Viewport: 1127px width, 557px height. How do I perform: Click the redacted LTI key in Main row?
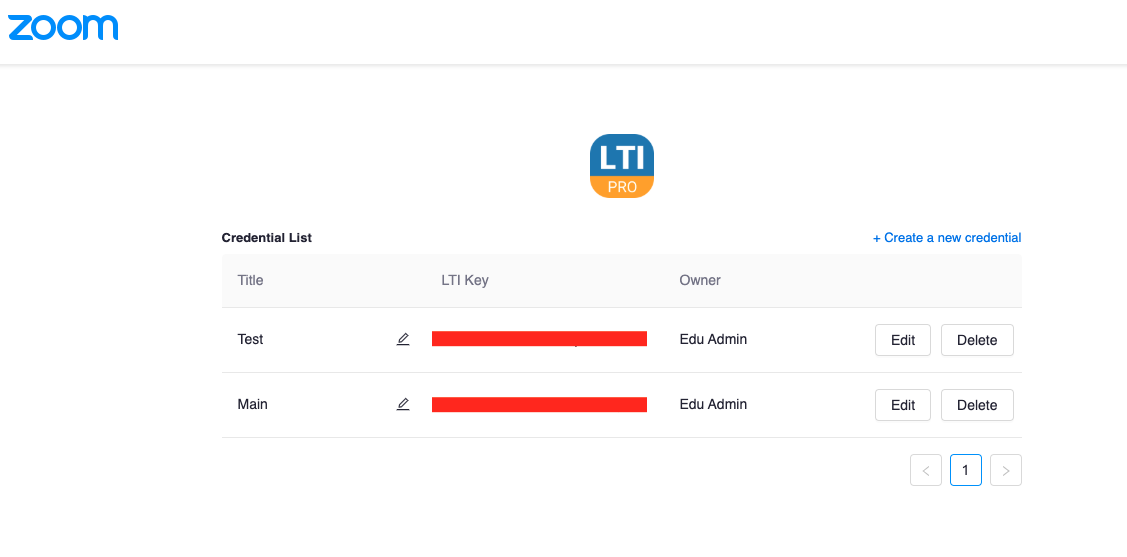[539, 405]
